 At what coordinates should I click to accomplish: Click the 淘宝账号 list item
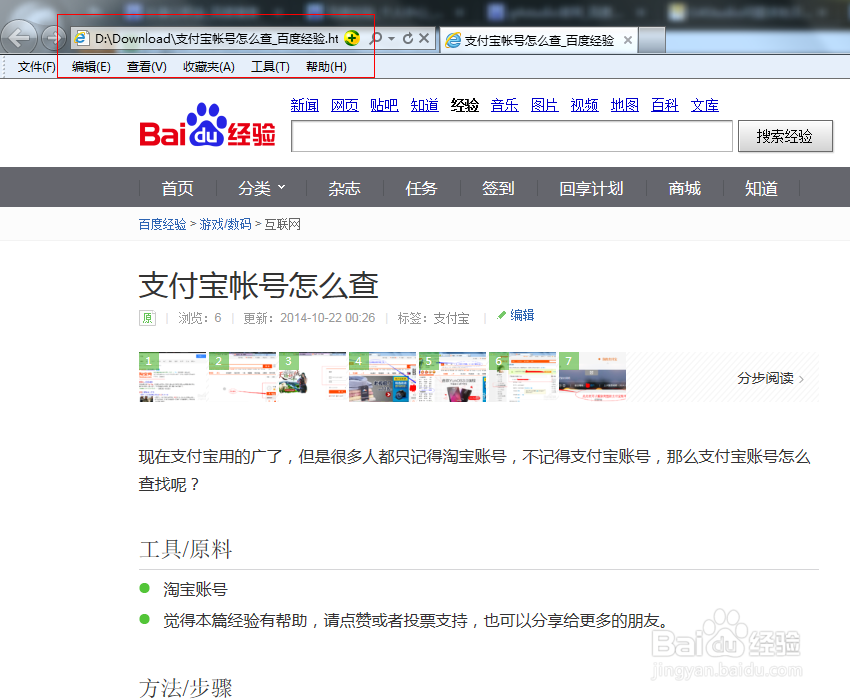click(x=195, y=589)
